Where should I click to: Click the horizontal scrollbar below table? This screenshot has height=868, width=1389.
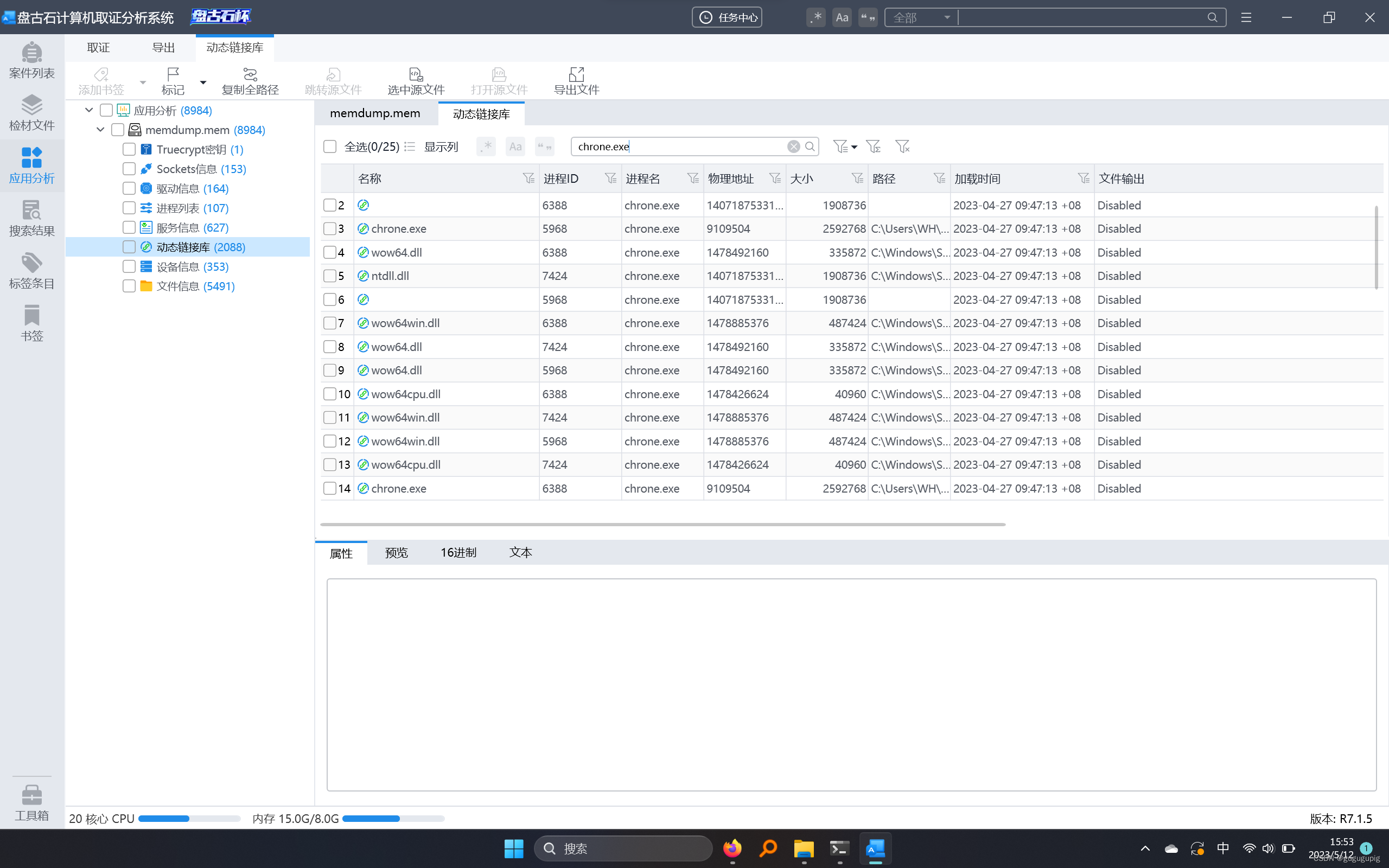pyautogui.click(x=662, y=524)
